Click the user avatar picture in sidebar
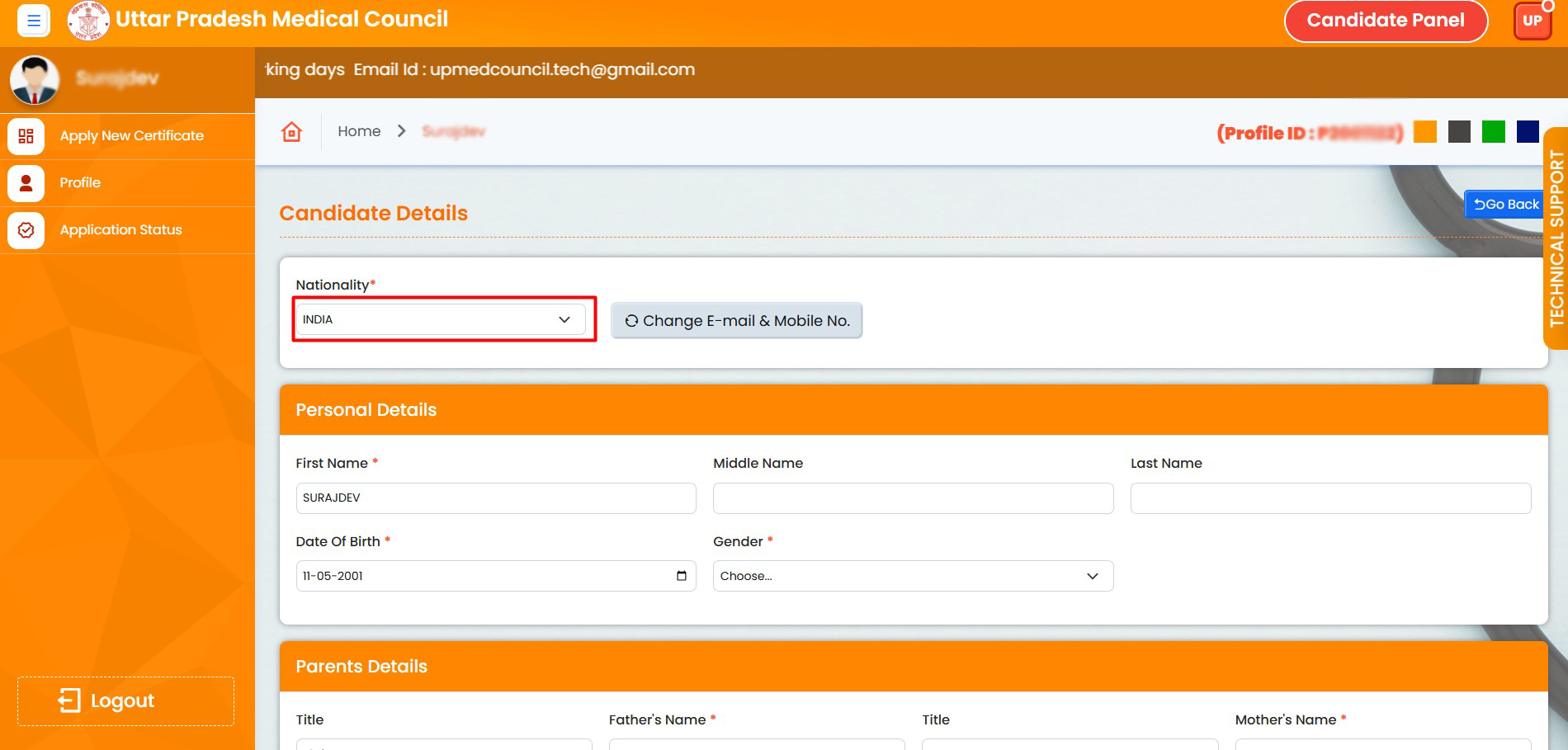 coord(35,79)
